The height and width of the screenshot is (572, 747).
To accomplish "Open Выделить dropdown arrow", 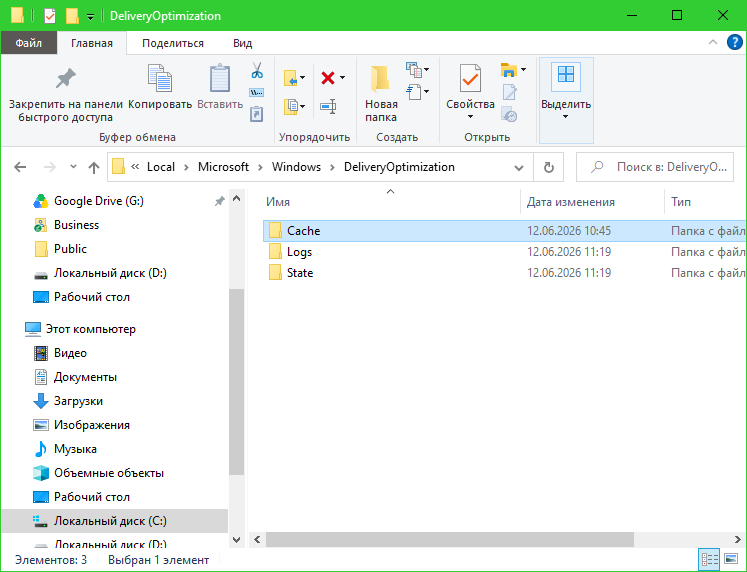I will click(x=565, y=117).
